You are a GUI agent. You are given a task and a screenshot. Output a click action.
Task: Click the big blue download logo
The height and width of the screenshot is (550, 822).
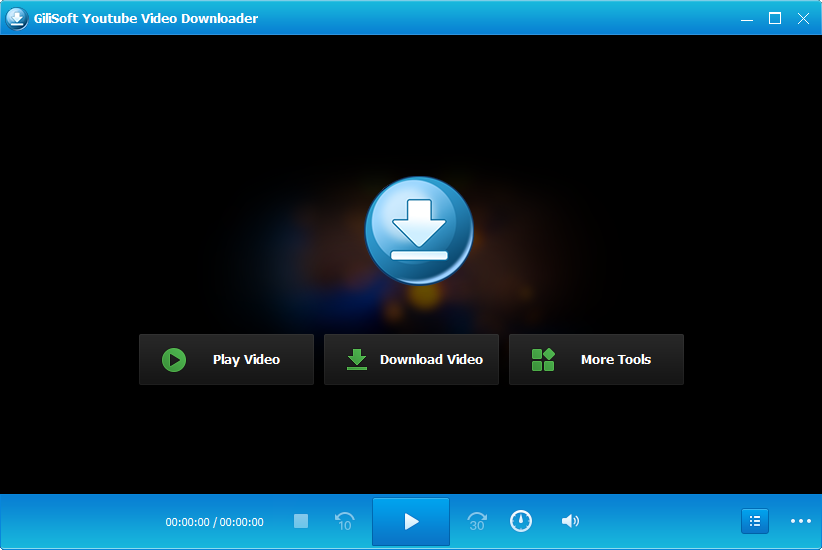tap(419, 231)
